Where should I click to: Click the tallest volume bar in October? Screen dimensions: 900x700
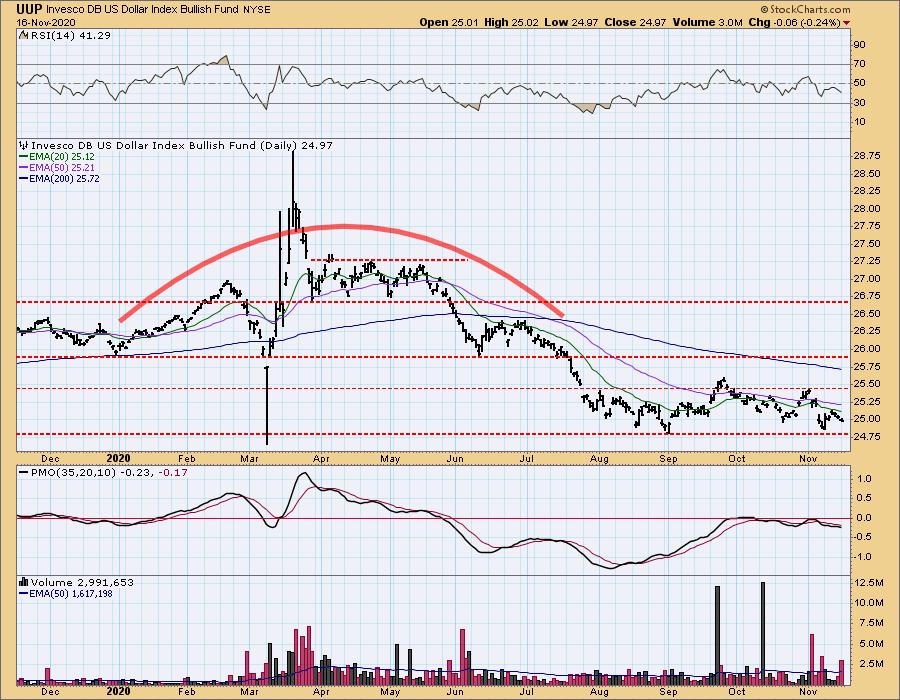763,634
